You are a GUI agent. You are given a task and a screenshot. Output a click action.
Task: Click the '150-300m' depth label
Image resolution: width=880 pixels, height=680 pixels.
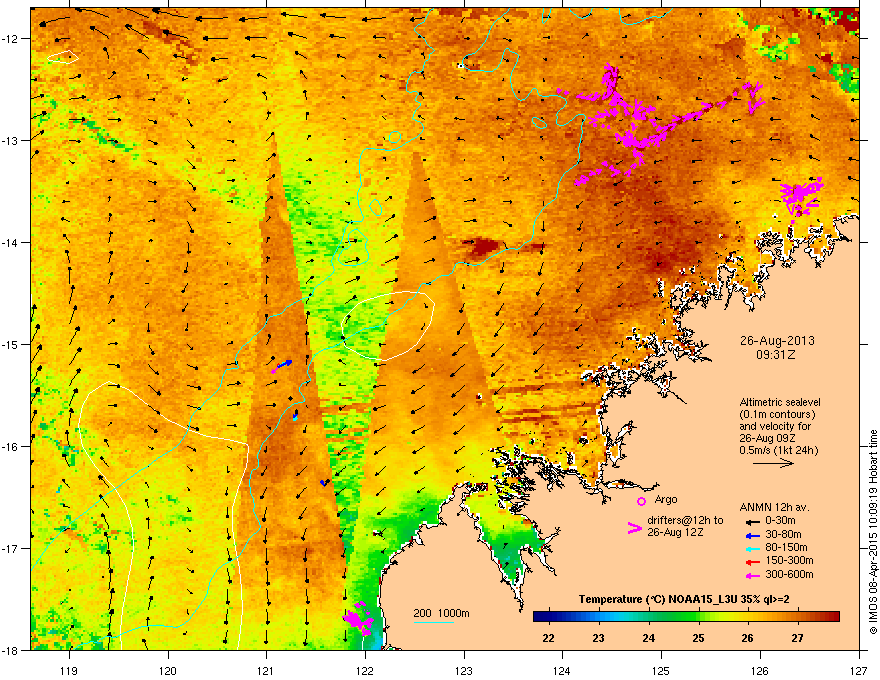(x=789, y=560)
